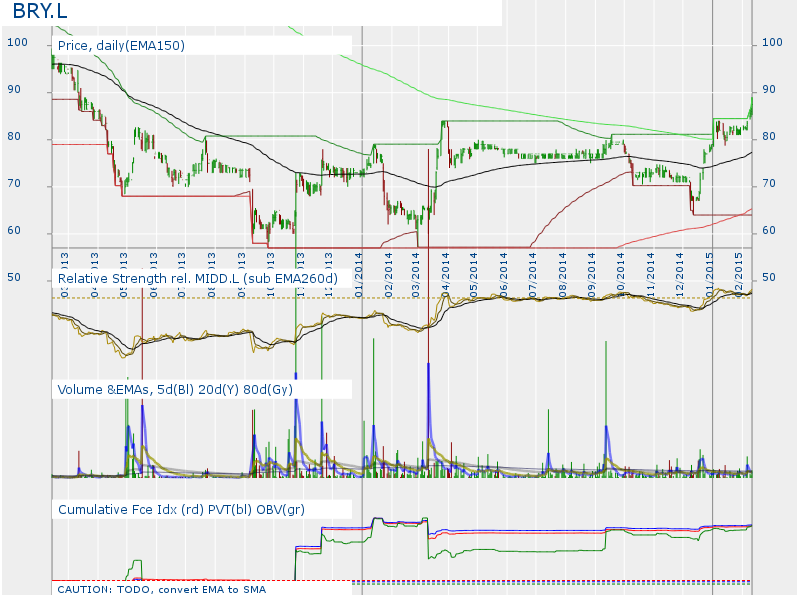Click the 'CAUTION: TODO, convert EMA to SMA' note
This screenshot has height=595, width=797.
[x=162, y=589]
